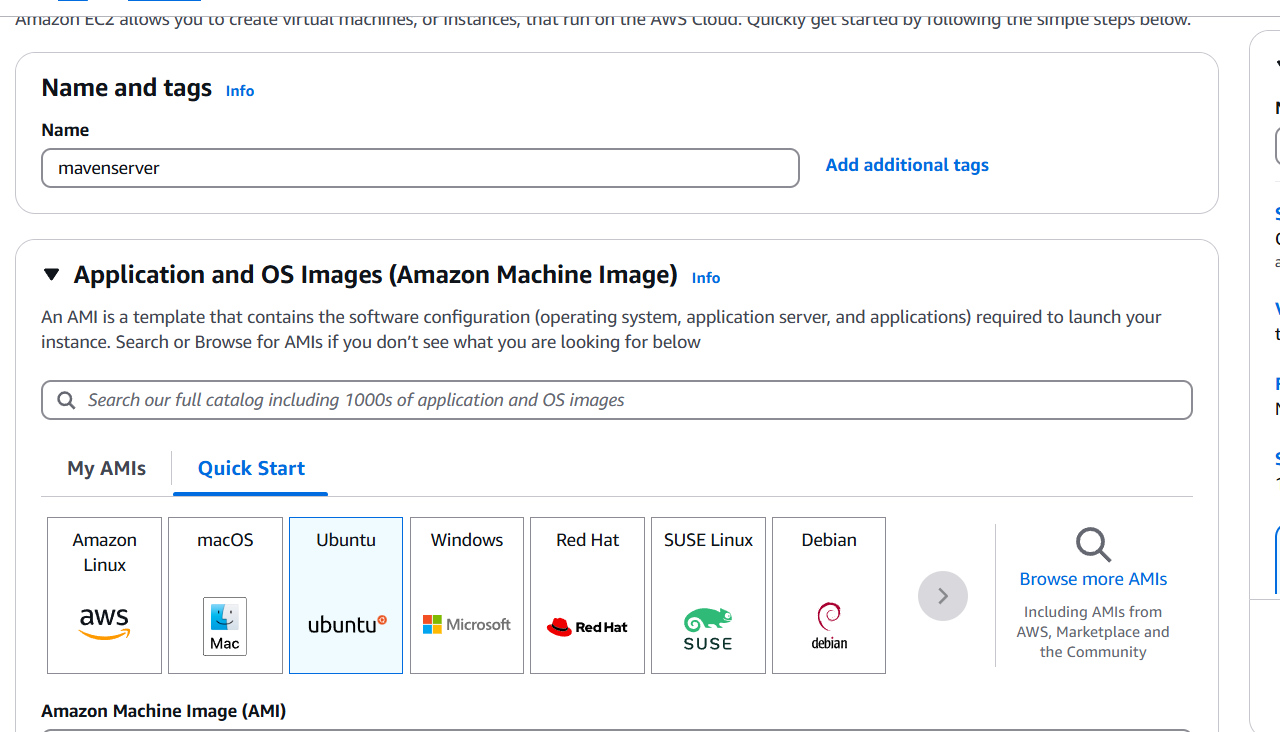Image resolution: width=1280 pixels, height=732 pixels.
Task: Click the search icon in AMI catalog field
Action: coord(66,400)
